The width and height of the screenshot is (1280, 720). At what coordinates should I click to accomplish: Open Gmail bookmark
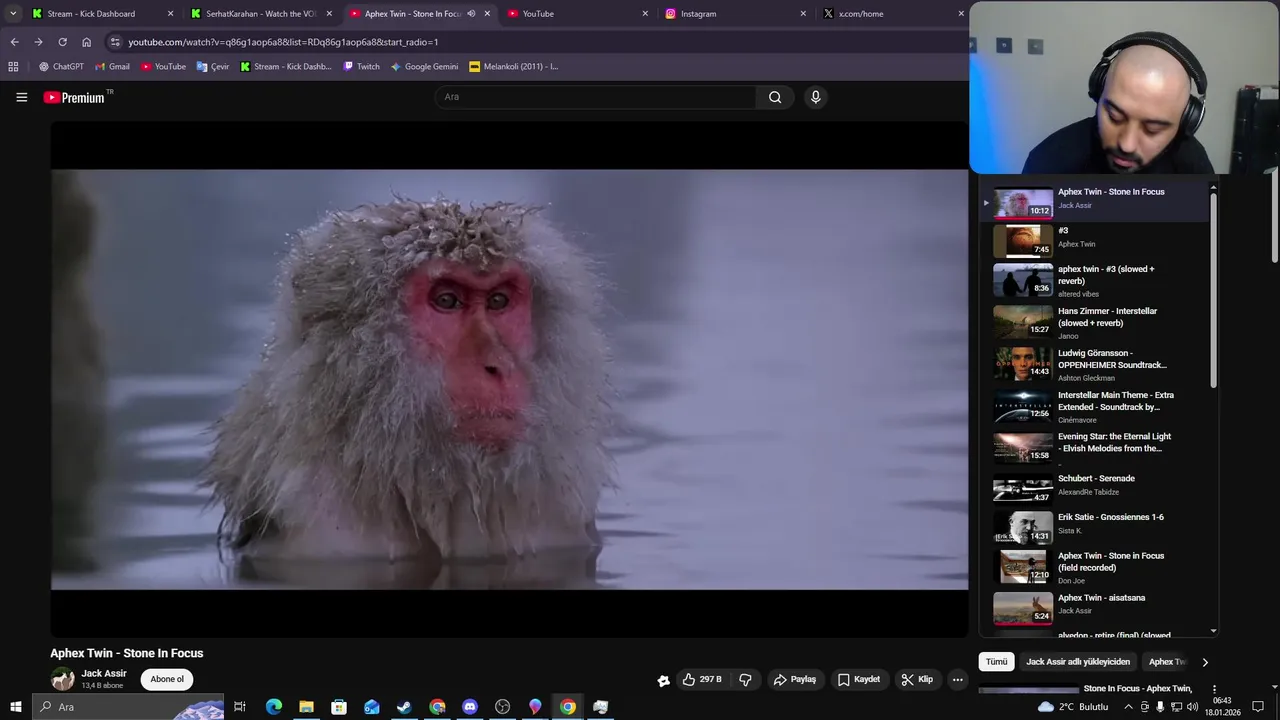(x=112, y=67)
